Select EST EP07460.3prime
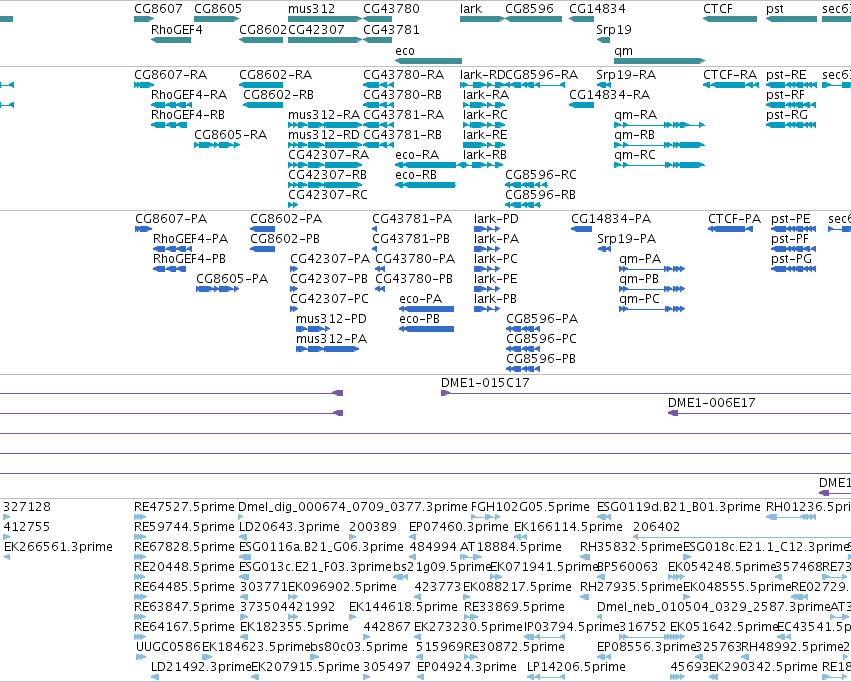 pyautogui.click(x=459, y=527)
